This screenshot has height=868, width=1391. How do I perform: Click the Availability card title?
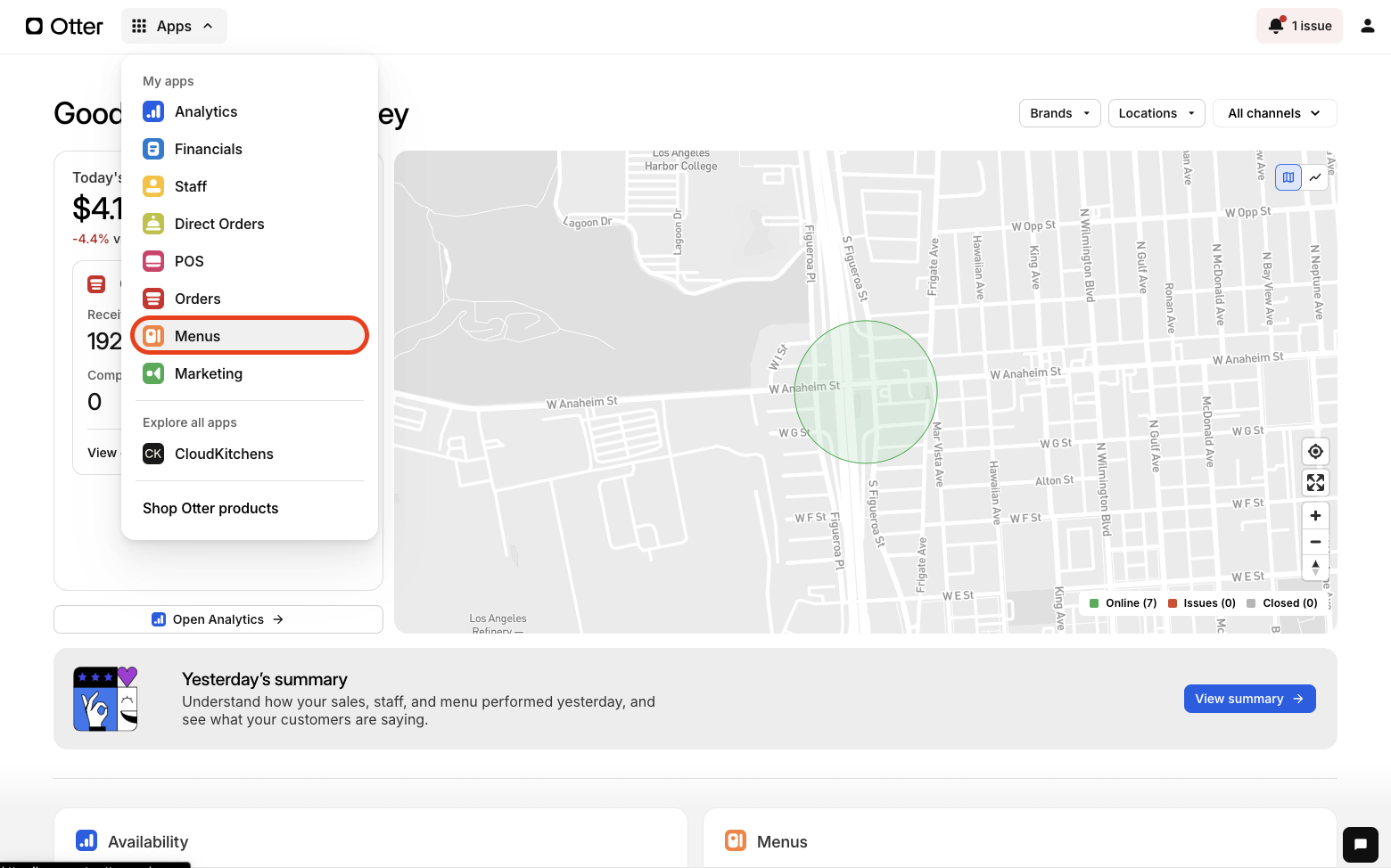(x=148, y=842)
